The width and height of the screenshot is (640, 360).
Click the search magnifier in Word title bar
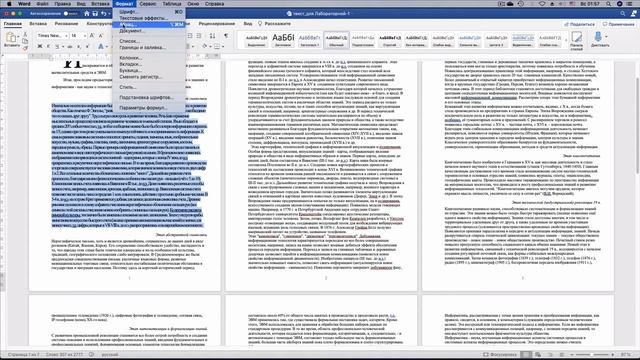point(622,13)
